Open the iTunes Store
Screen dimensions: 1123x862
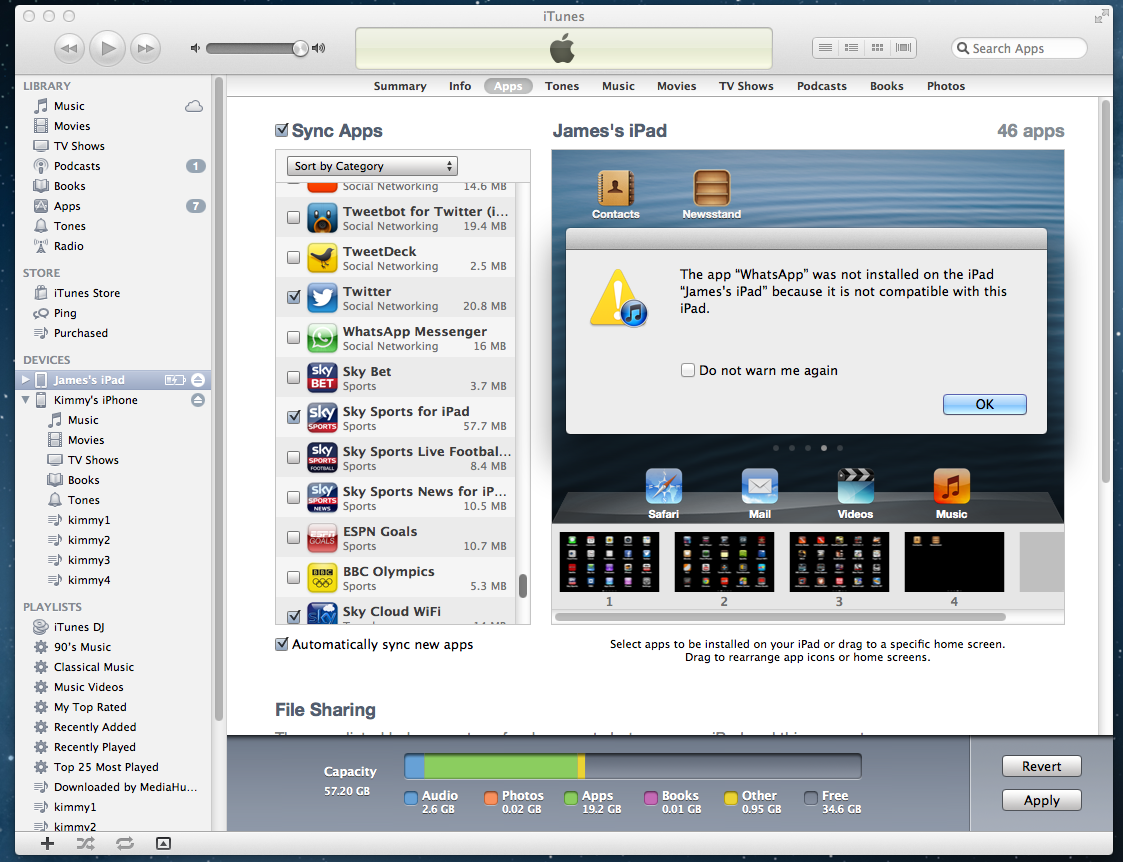[x=87, y=294]
